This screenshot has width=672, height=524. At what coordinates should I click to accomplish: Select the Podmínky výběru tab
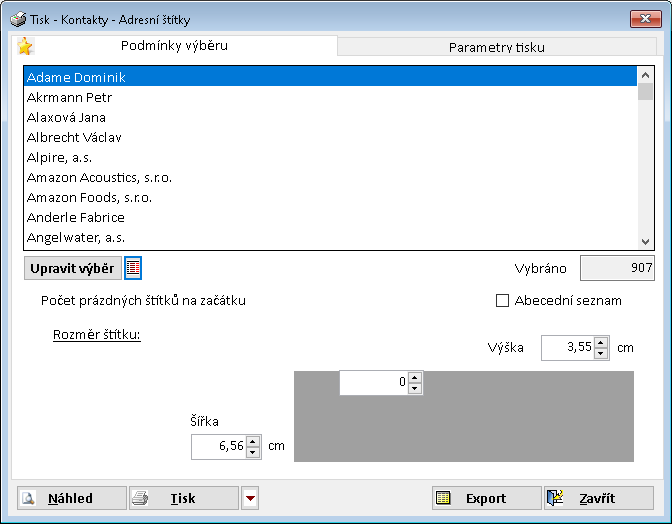(x=174, y=46)
